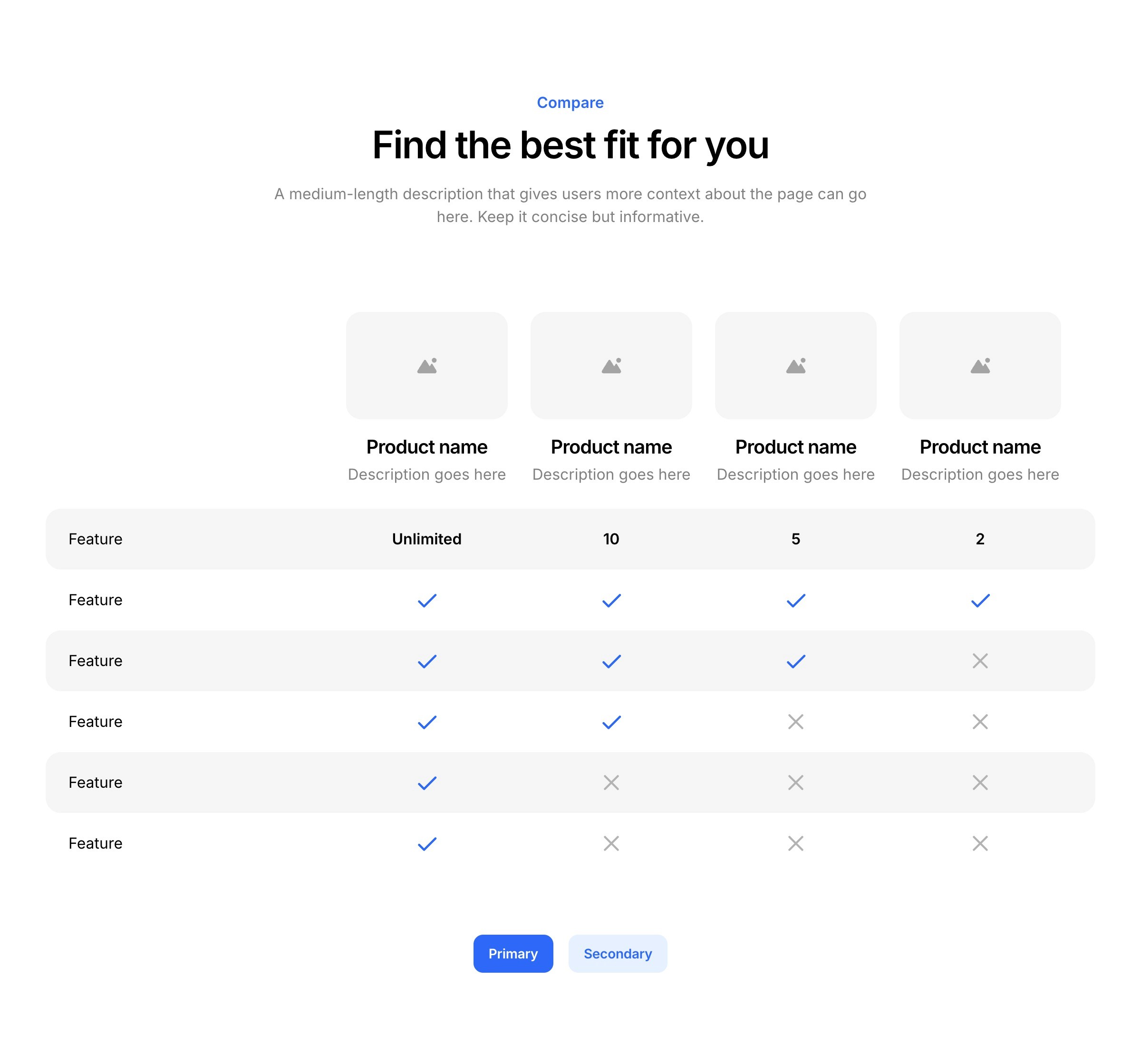The height and width of the screenshot is (1064, 1141).
Task: Click the third product image placeholder
Action: tap(795, 366)
